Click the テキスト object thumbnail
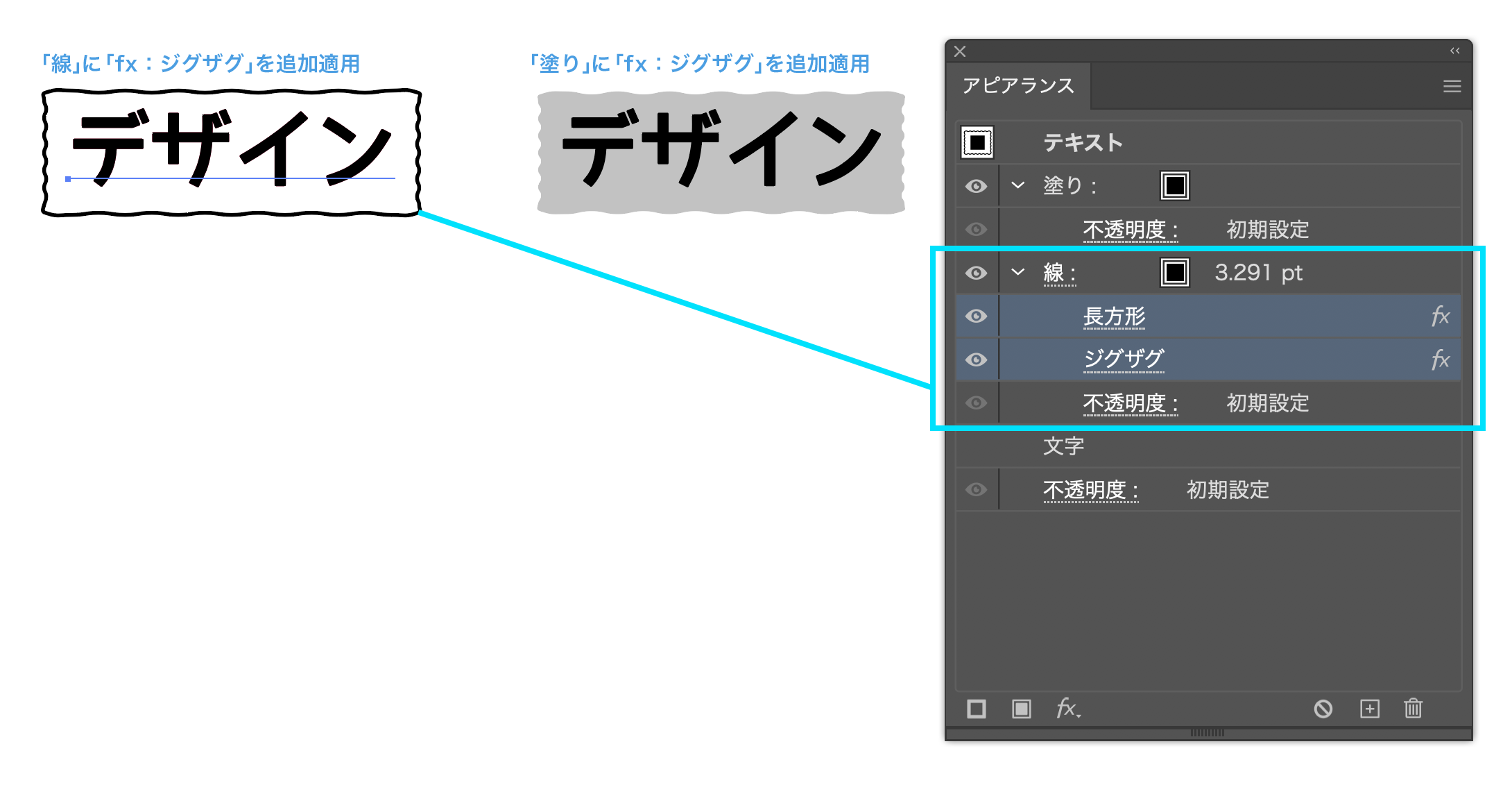Screen dimensions: 1512x787 [x=977, y=142]
